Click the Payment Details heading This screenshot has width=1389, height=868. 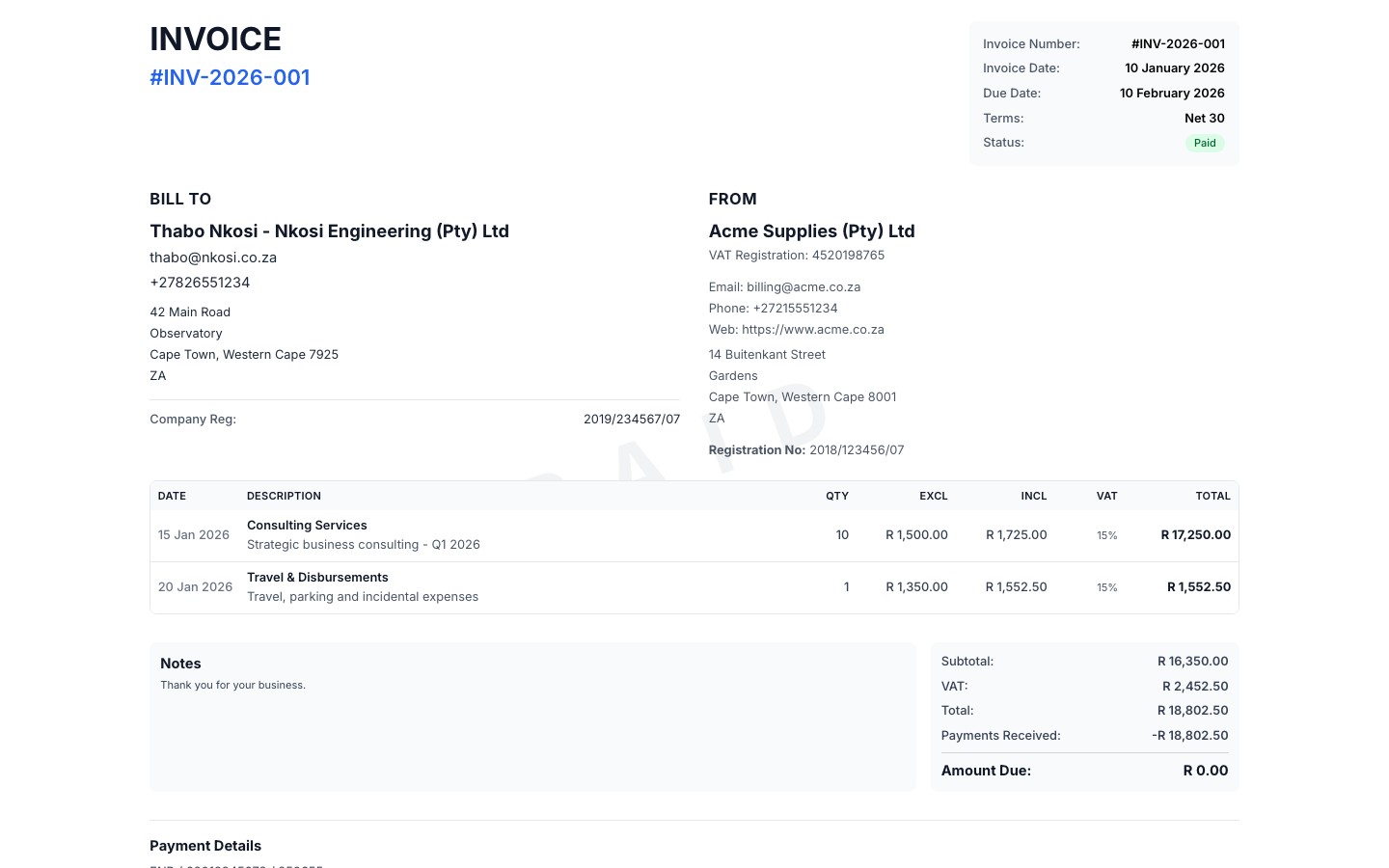(205, 846)
